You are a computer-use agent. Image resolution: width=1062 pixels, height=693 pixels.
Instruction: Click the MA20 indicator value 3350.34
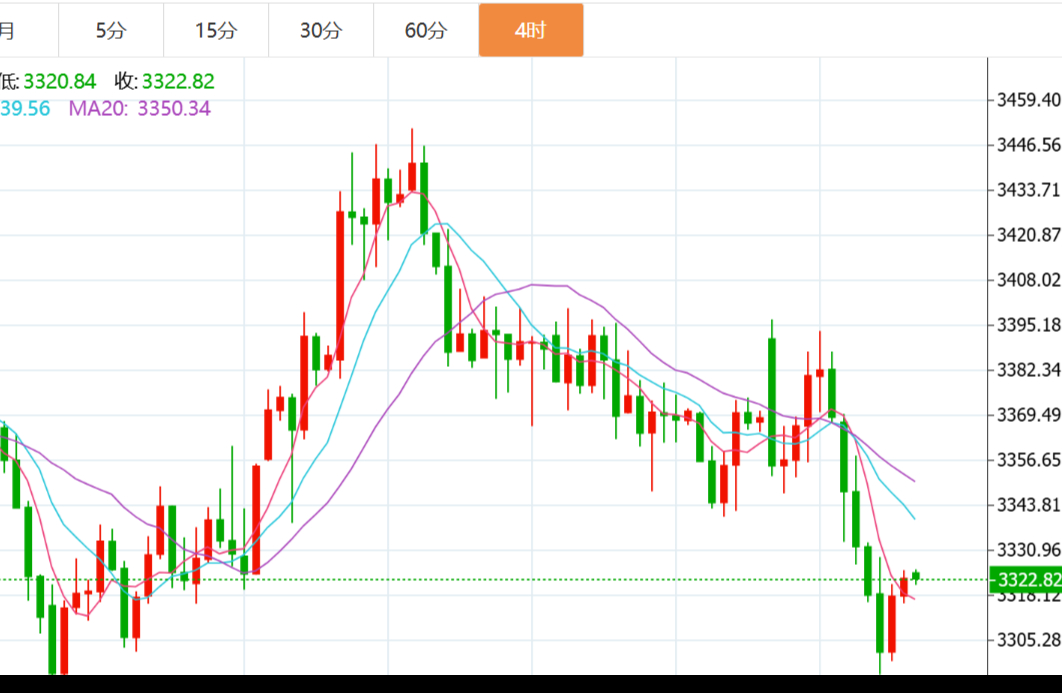coord(174,108)
